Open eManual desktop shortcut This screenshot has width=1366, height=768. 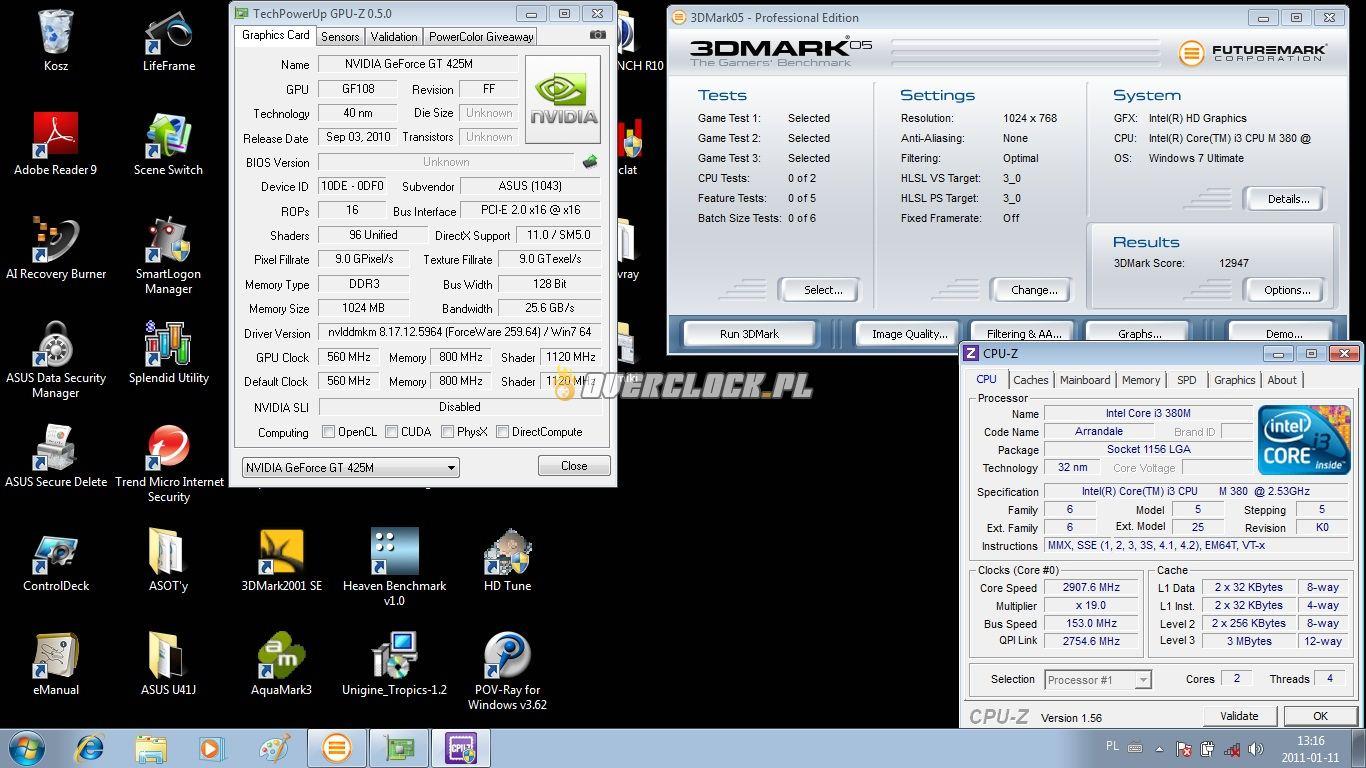click(x=56, y=664)
